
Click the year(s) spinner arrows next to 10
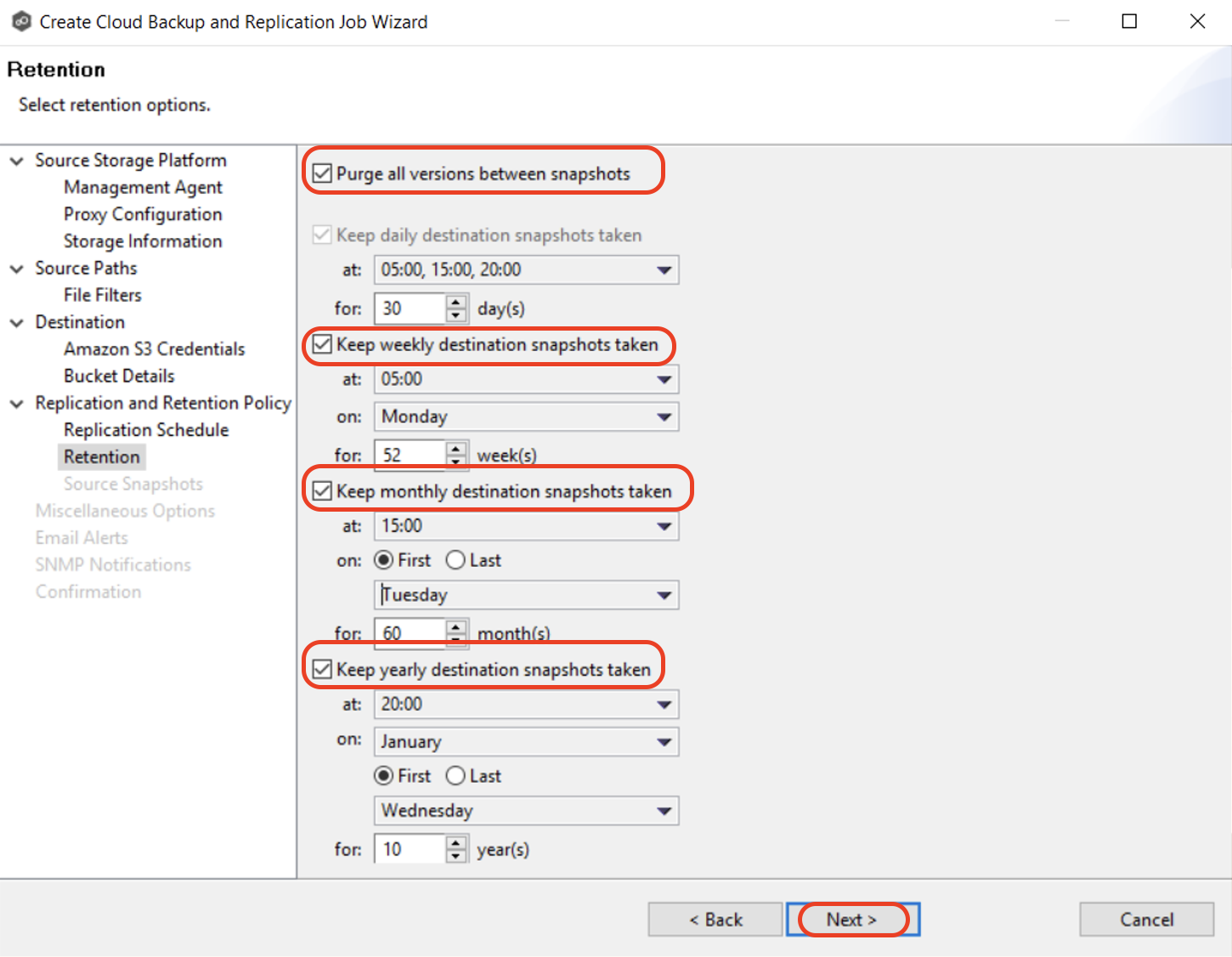456,849
